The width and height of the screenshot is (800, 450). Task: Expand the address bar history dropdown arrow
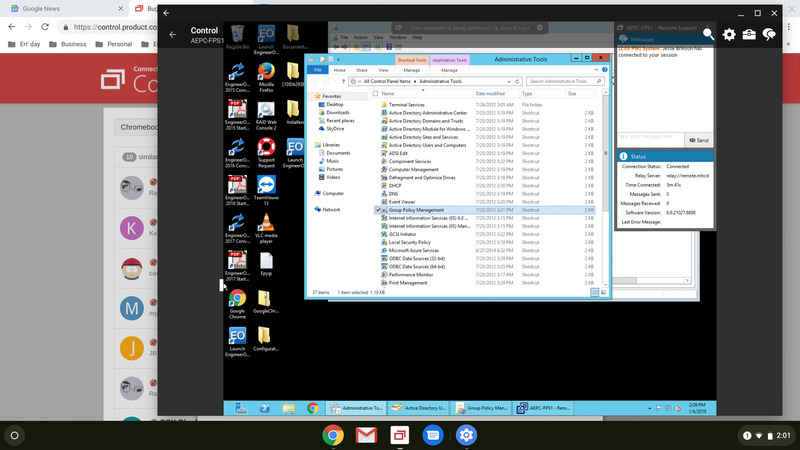[509, 81]
